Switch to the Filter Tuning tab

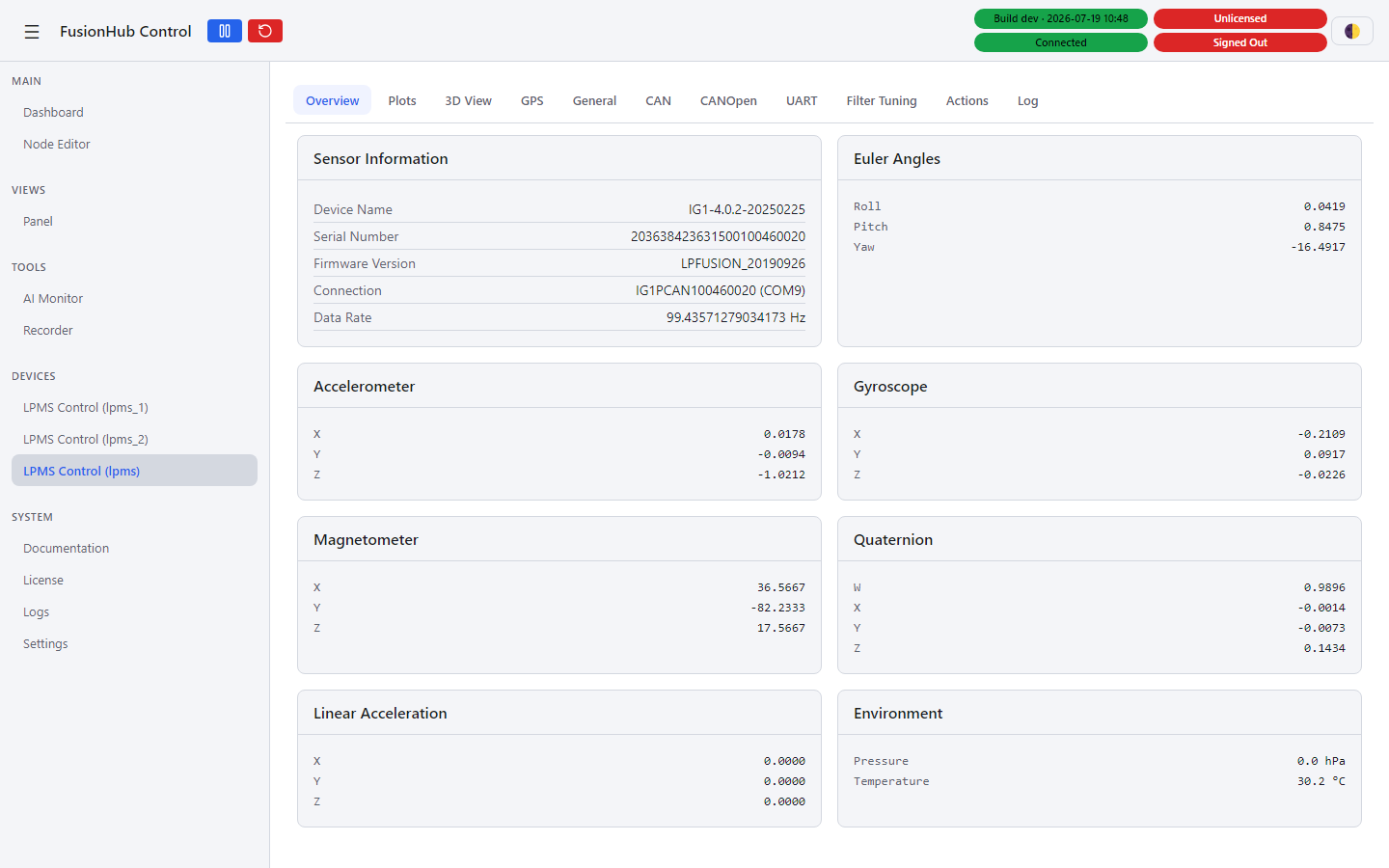[x=882, y=100]
